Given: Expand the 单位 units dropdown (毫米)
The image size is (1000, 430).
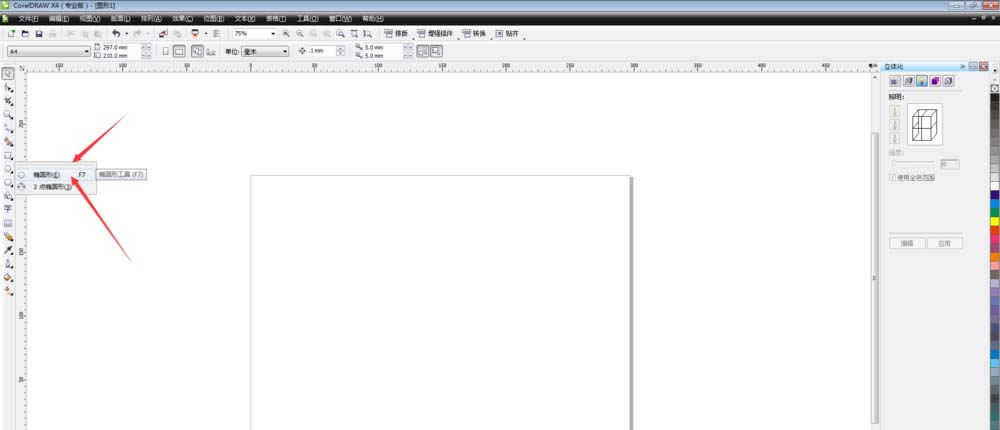Looking at the screenshot, I should (x=285, y=51).
